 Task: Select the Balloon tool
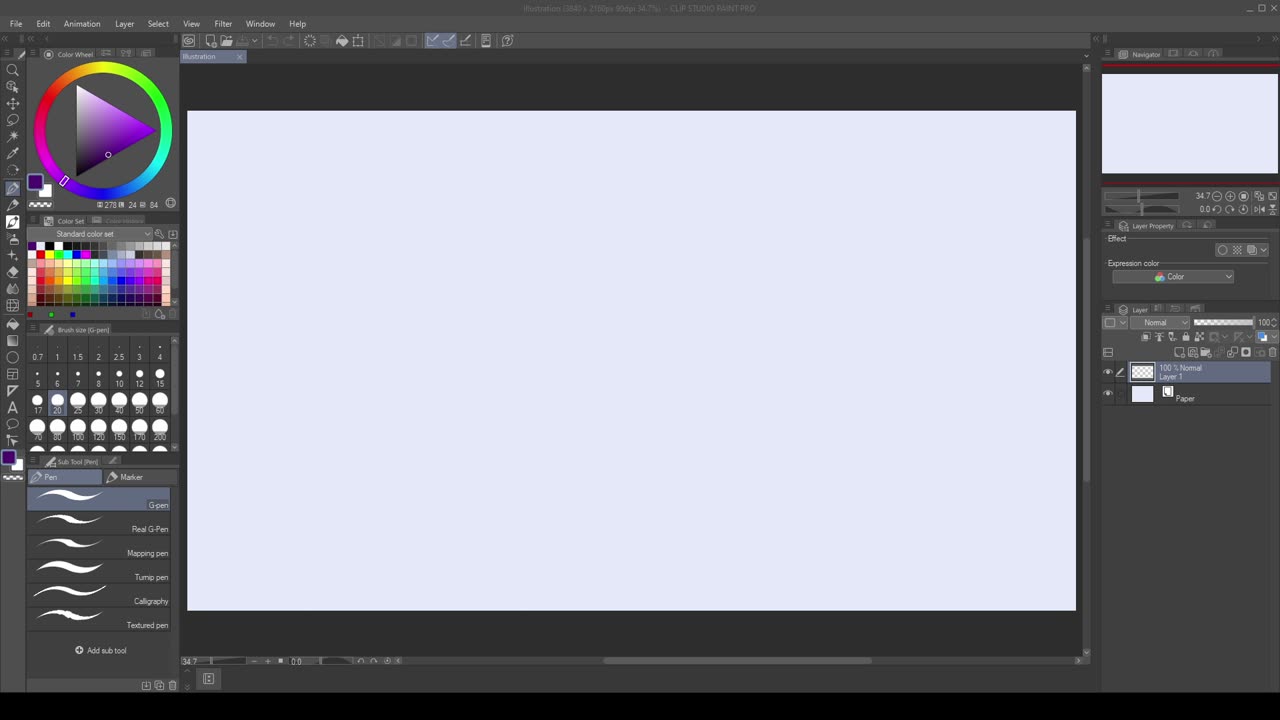(x=13, y=424)
